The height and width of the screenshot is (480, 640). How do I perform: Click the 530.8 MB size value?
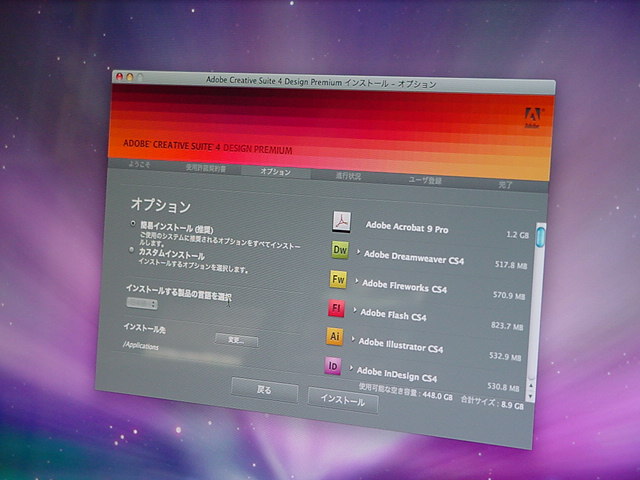(504, 387)
